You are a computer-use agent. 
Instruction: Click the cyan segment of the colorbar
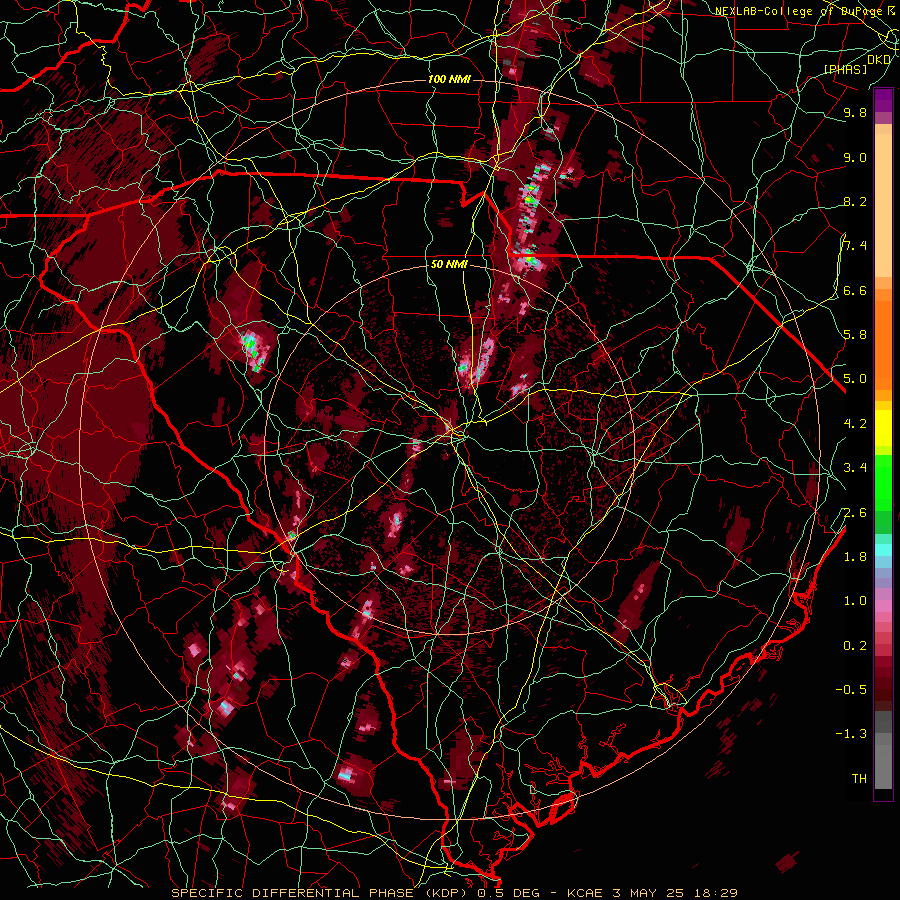click(x=883, y=549)
